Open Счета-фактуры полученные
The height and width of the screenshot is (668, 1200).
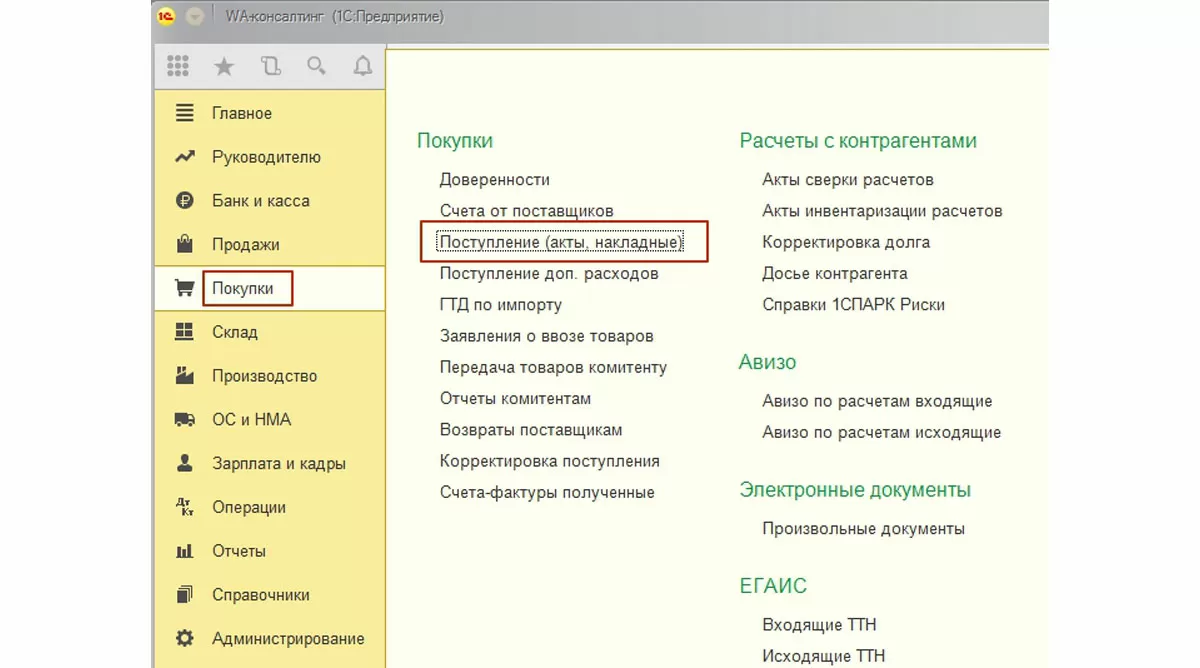coord(547,492)
